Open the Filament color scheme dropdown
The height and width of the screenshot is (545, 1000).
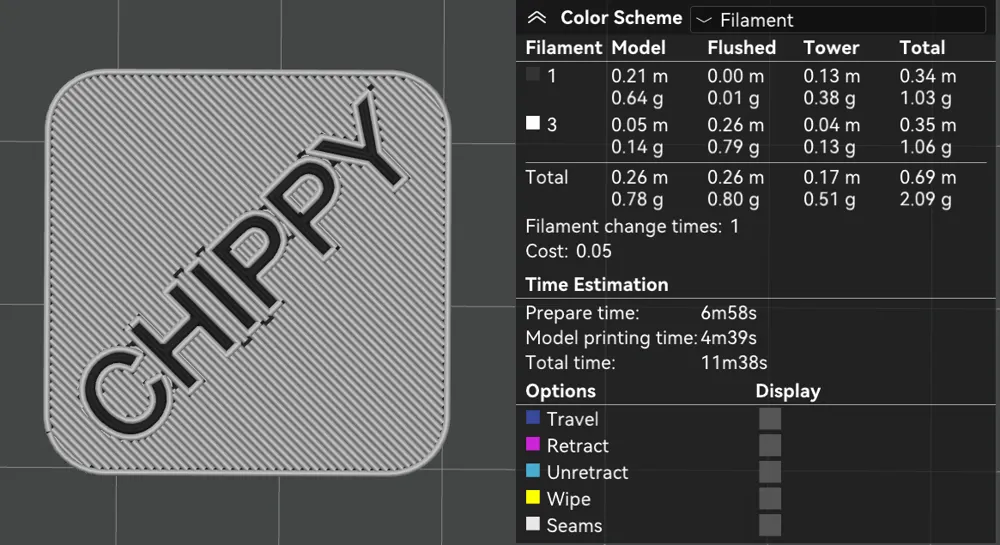[x=838, y=20]
